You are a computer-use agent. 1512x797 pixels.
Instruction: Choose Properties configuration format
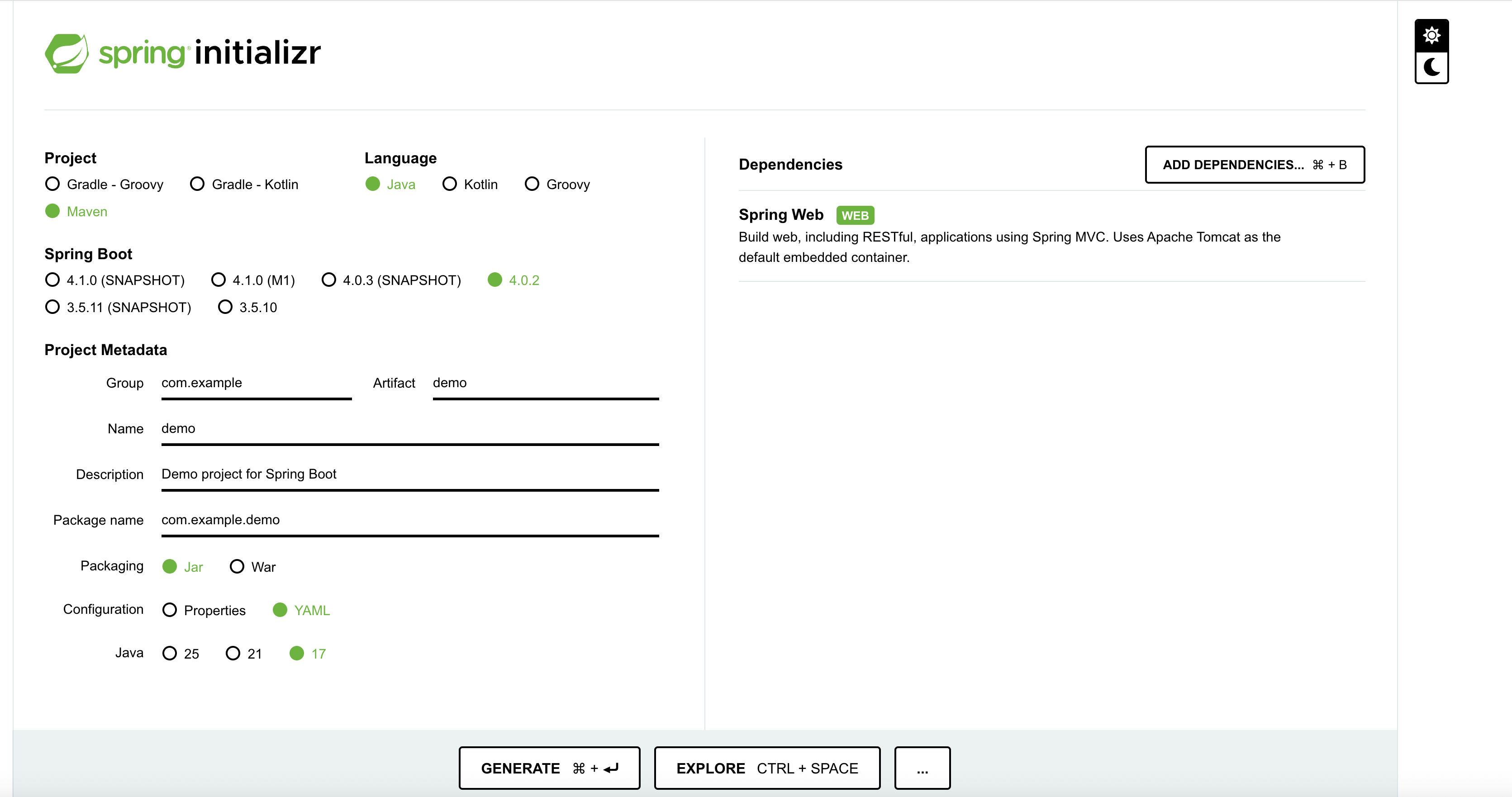point(204,610)
